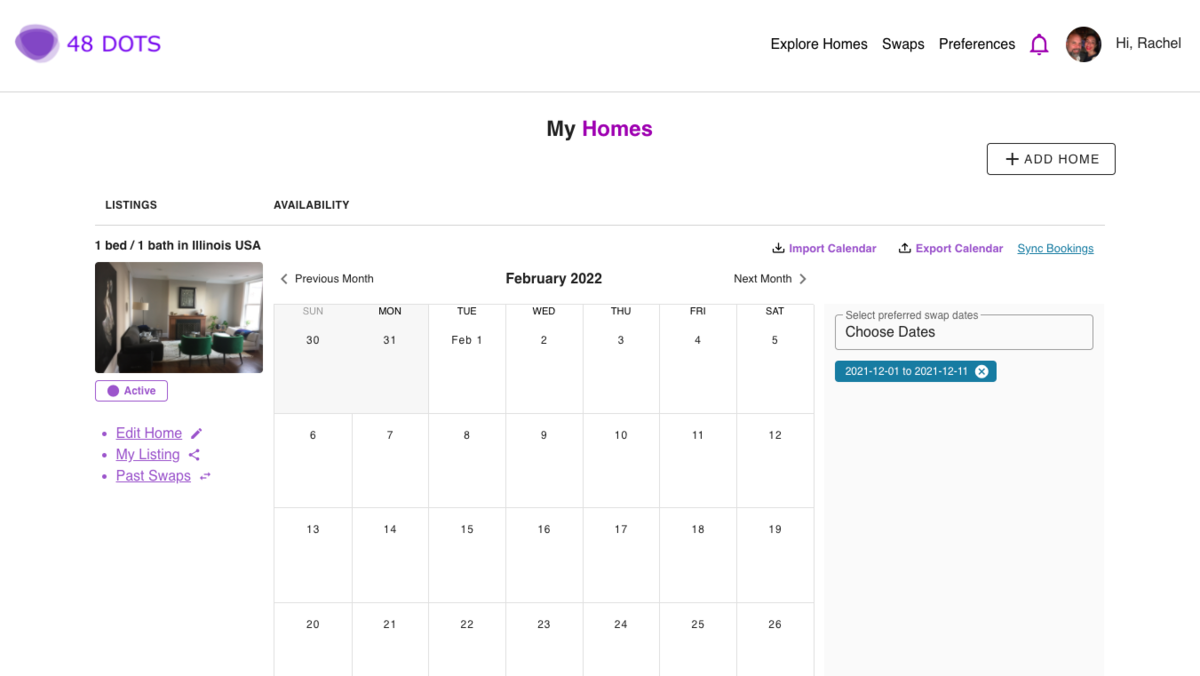Image resolution: width=1200 pixels, height=676 pixels.
Task: Click the share icon beside My Listing
Action: pos(194,455)
